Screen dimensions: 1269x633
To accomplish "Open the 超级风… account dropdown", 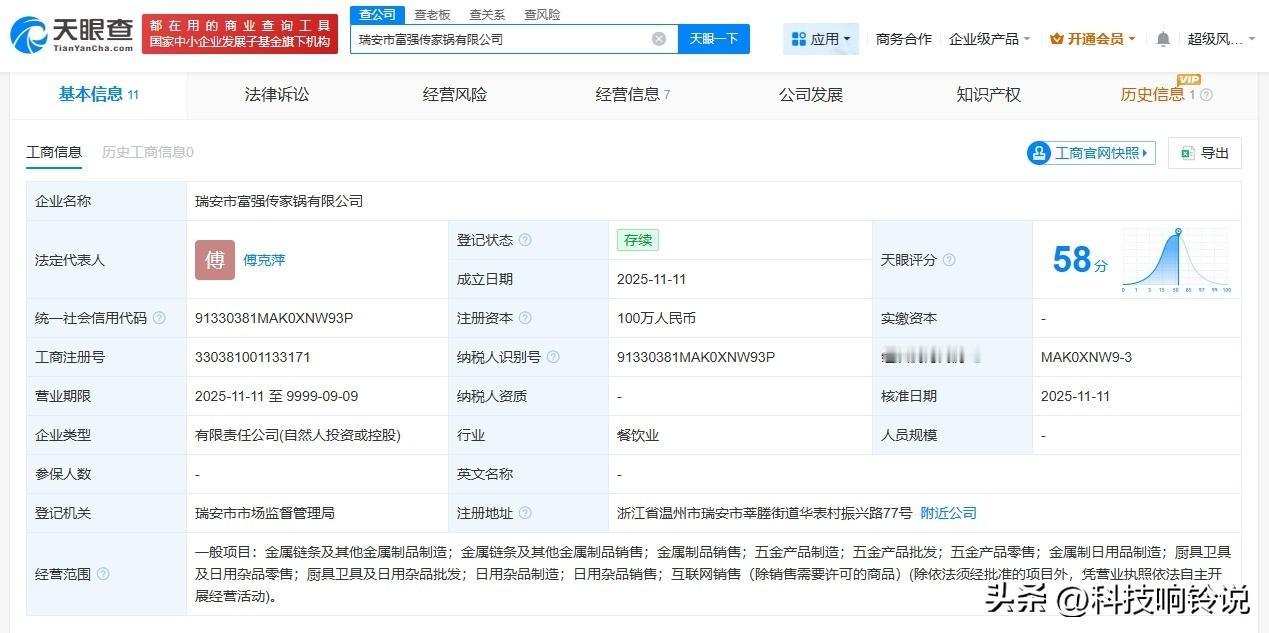I will point(1221,39).
